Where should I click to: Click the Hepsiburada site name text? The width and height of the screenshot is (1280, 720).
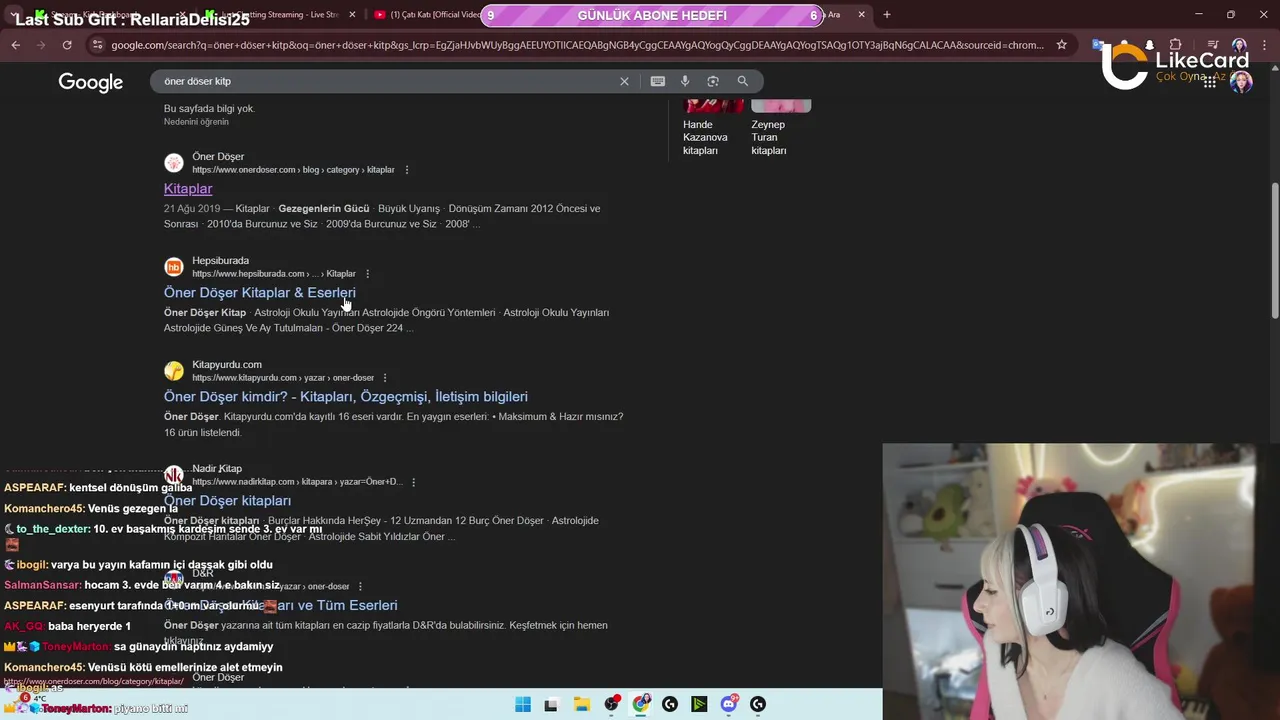pos(220,261)
